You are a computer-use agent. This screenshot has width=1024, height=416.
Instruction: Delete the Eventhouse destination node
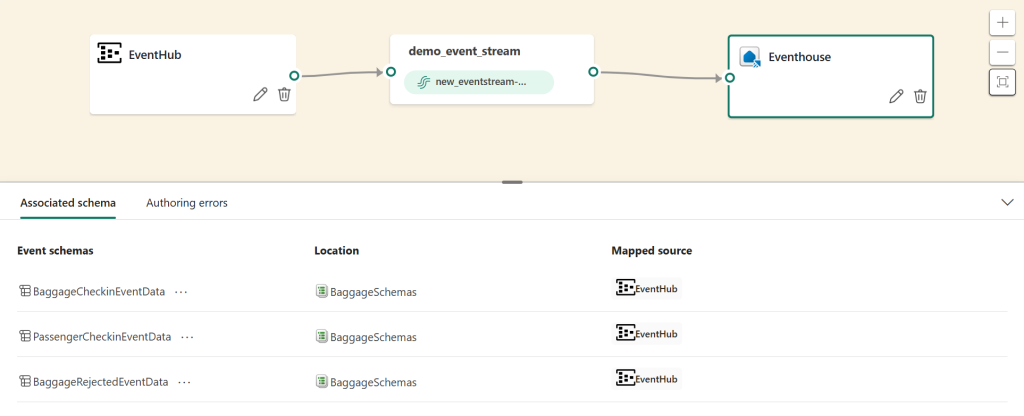(x=920, y=96)
